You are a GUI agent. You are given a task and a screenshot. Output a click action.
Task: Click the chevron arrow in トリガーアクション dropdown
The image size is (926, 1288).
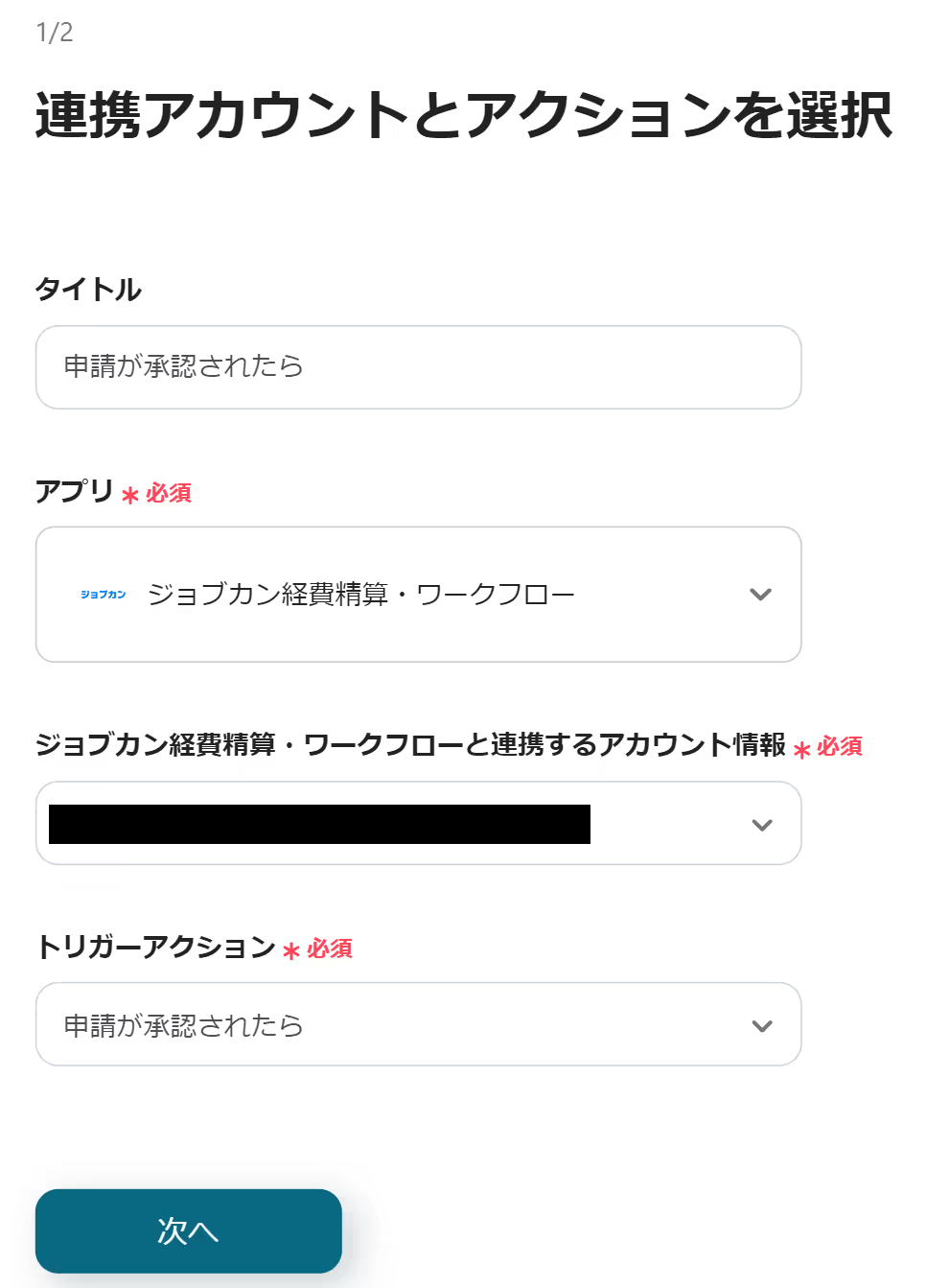pos(762,1026)
